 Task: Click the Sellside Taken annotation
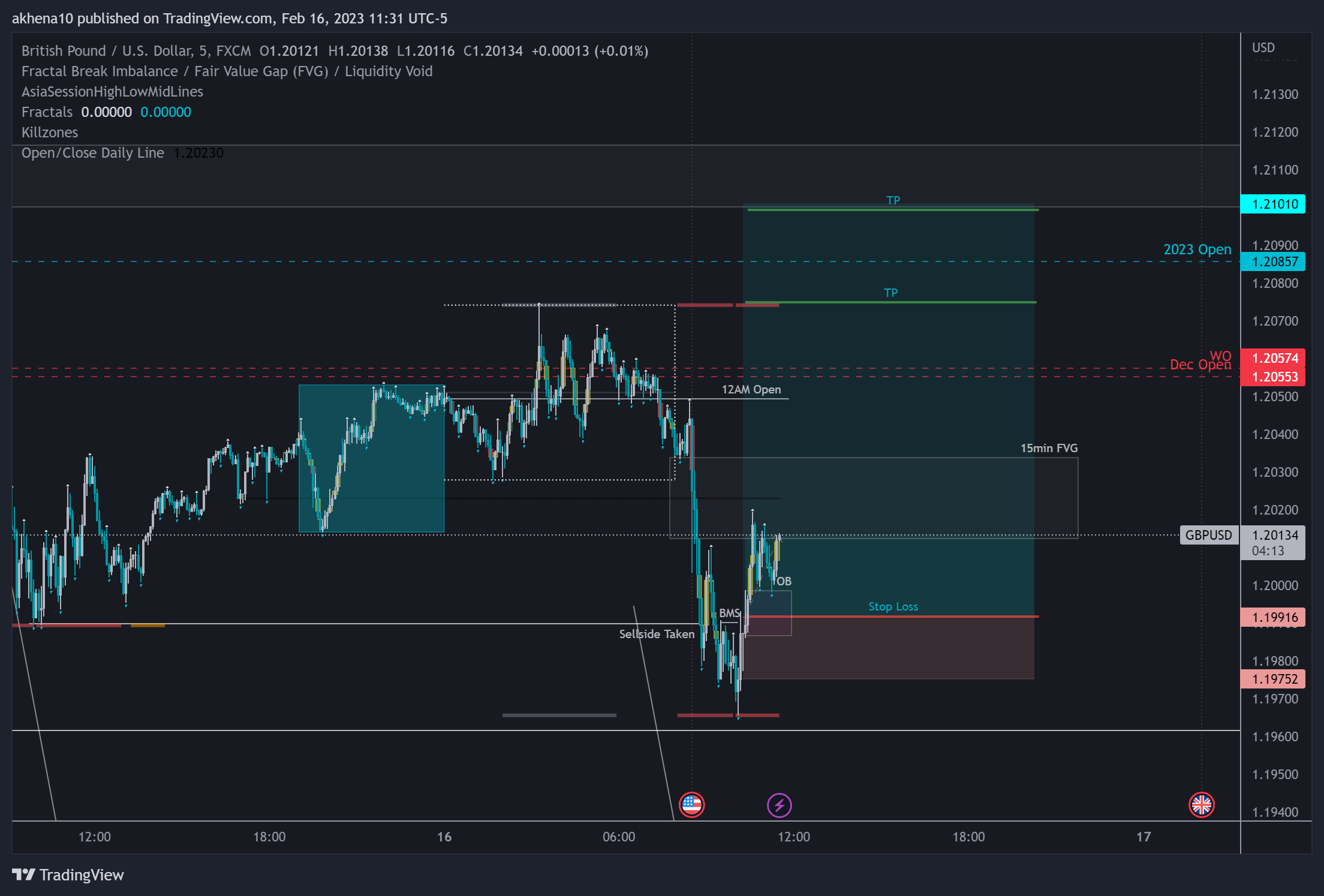pyautogui.click(x=657, y=634)
